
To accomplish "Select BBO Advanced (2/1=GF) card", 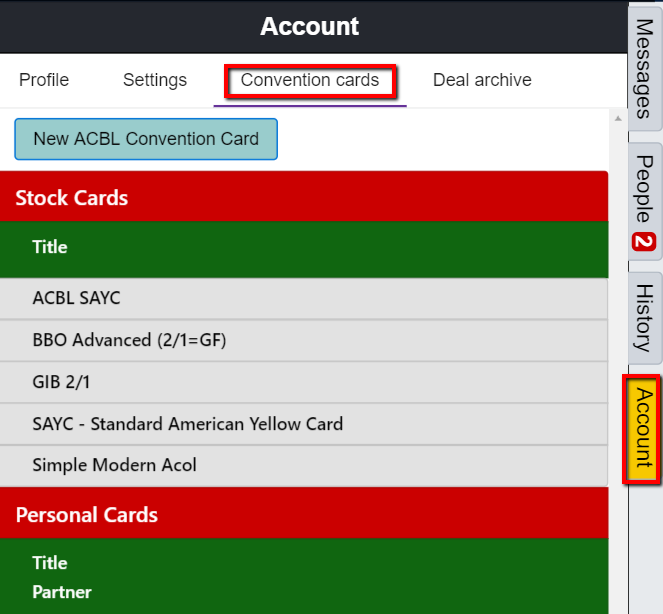I will (129, 340).
